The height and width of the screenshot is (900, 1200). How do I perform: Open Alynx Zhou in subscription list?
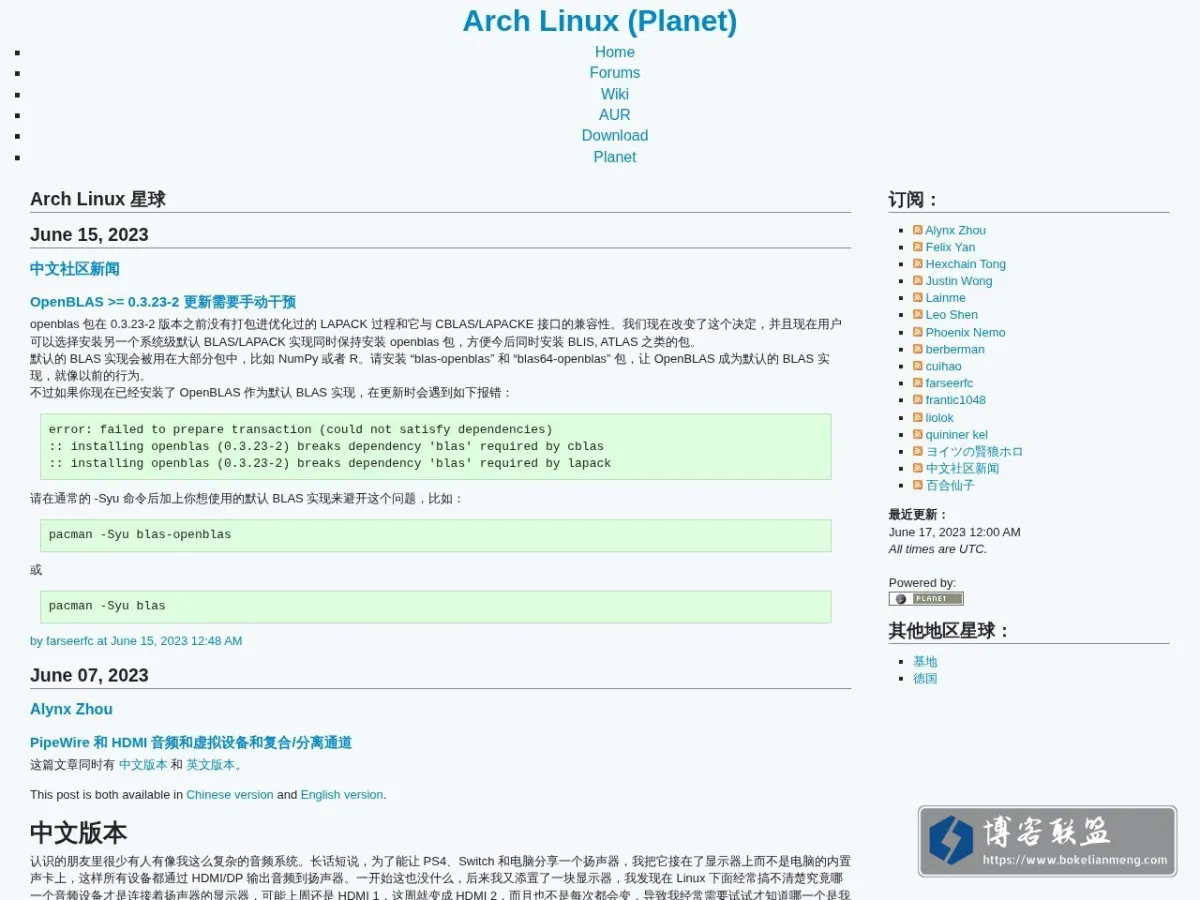point(955,230)
